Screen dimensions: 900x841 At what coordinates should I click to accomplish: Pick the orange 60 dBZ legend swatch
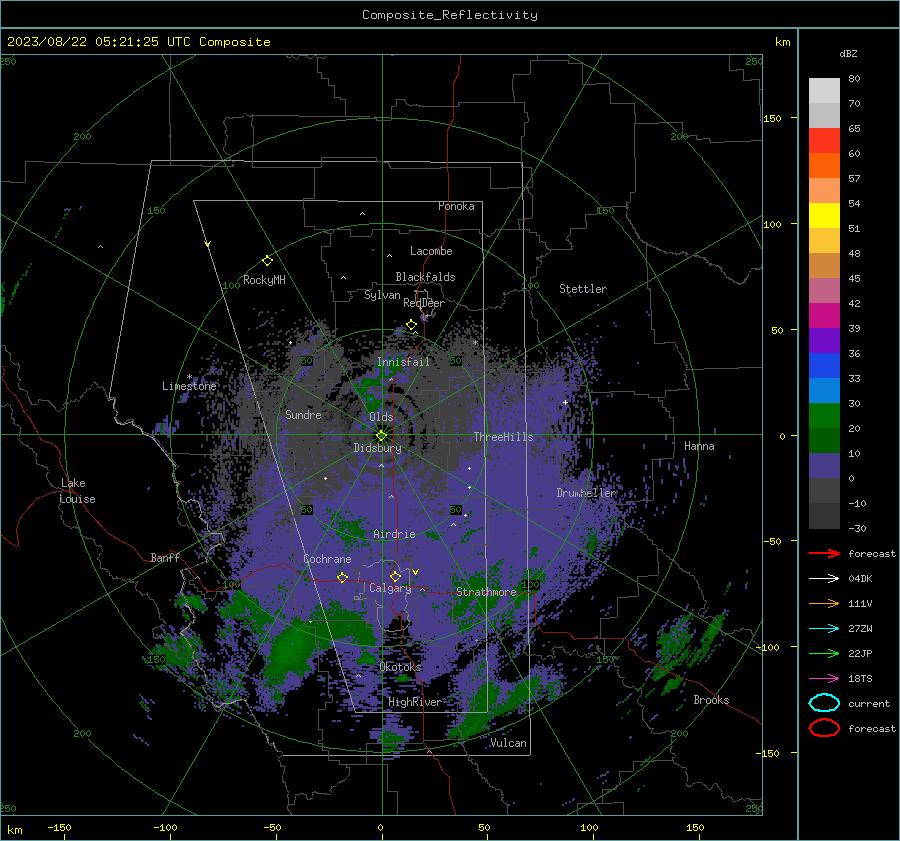point(824,165)
